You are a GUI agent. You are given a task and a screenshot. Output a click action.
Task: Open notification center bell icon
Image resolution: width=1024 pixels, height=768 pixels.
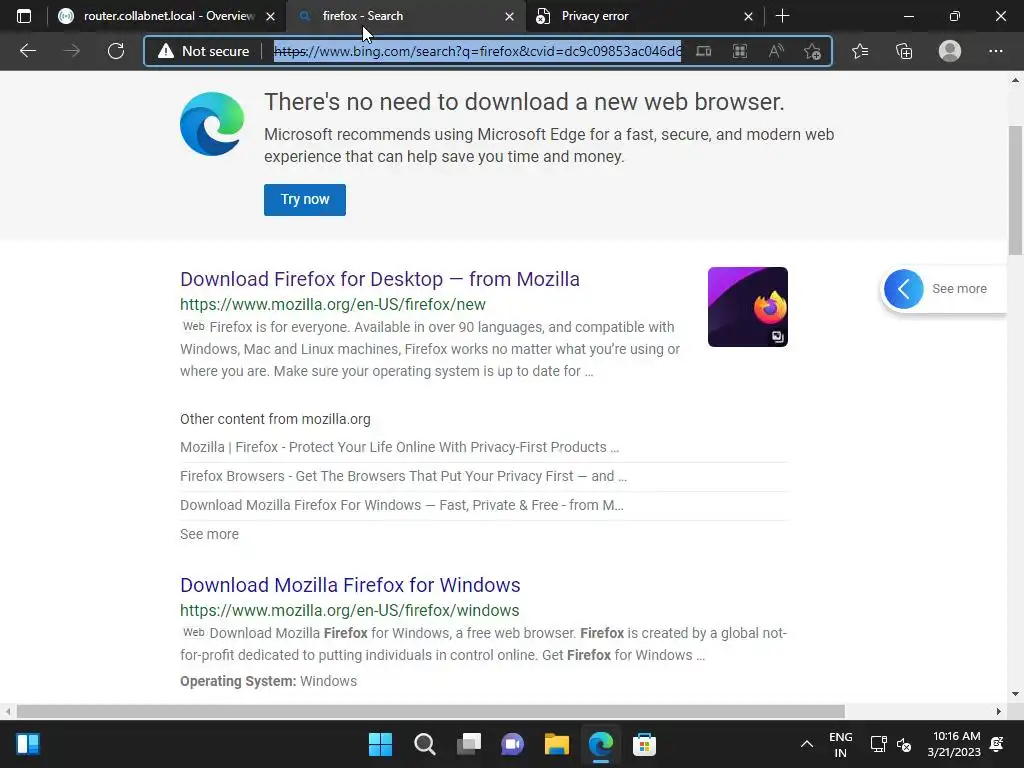[x=997, y=744]
